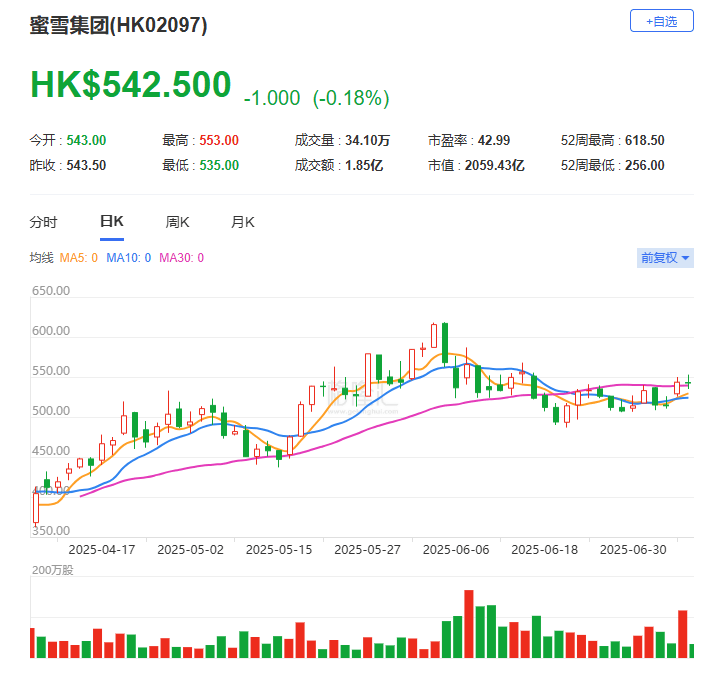Click 最高 value 553.00
The image size is (727, 687).
point(219,140)
